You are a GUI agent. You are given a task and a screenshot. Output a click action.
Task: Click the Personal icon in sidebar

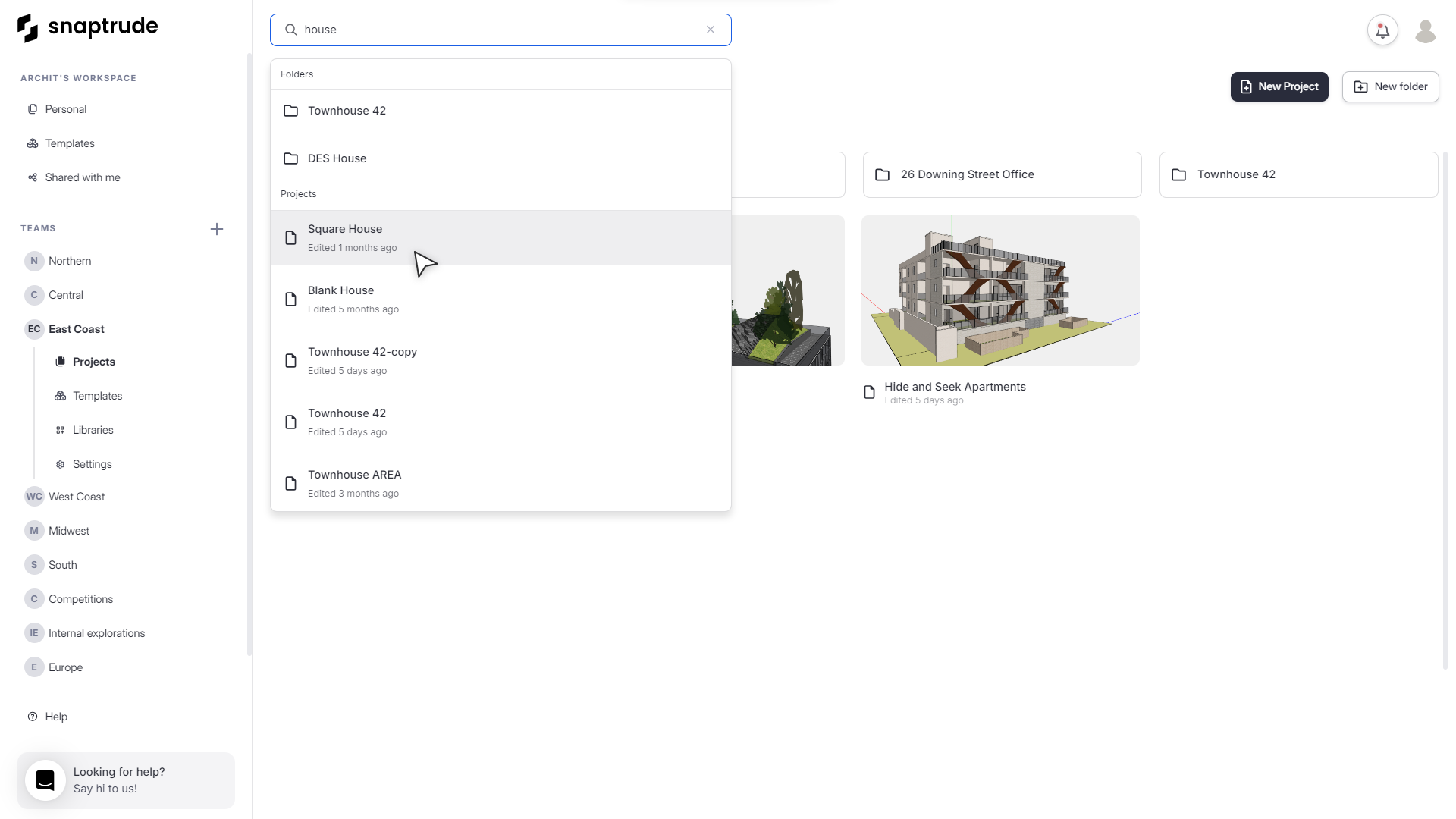[33, 109]
